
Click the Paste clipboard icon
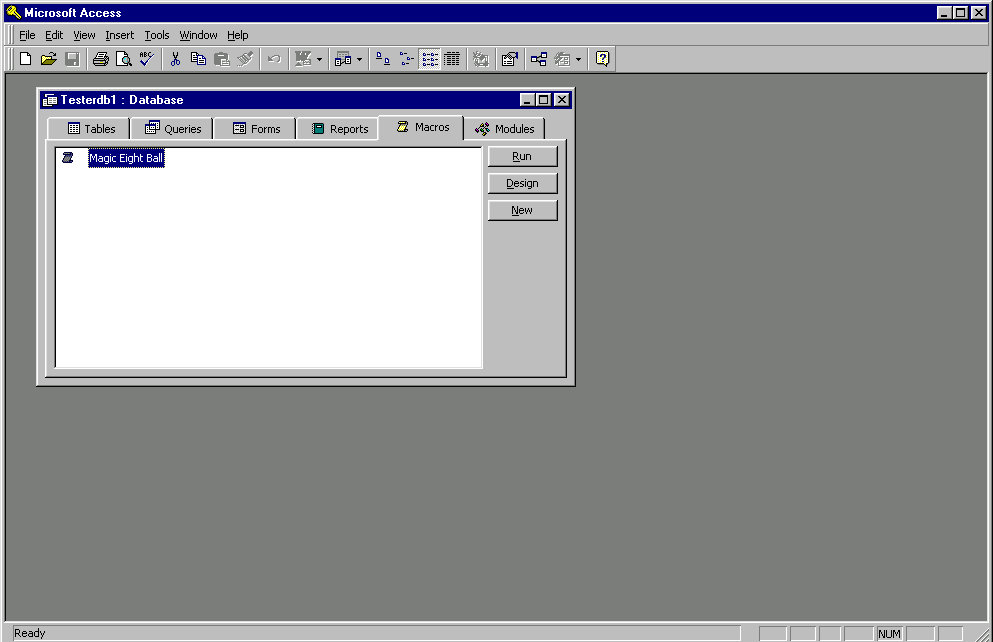click(222, 59)
